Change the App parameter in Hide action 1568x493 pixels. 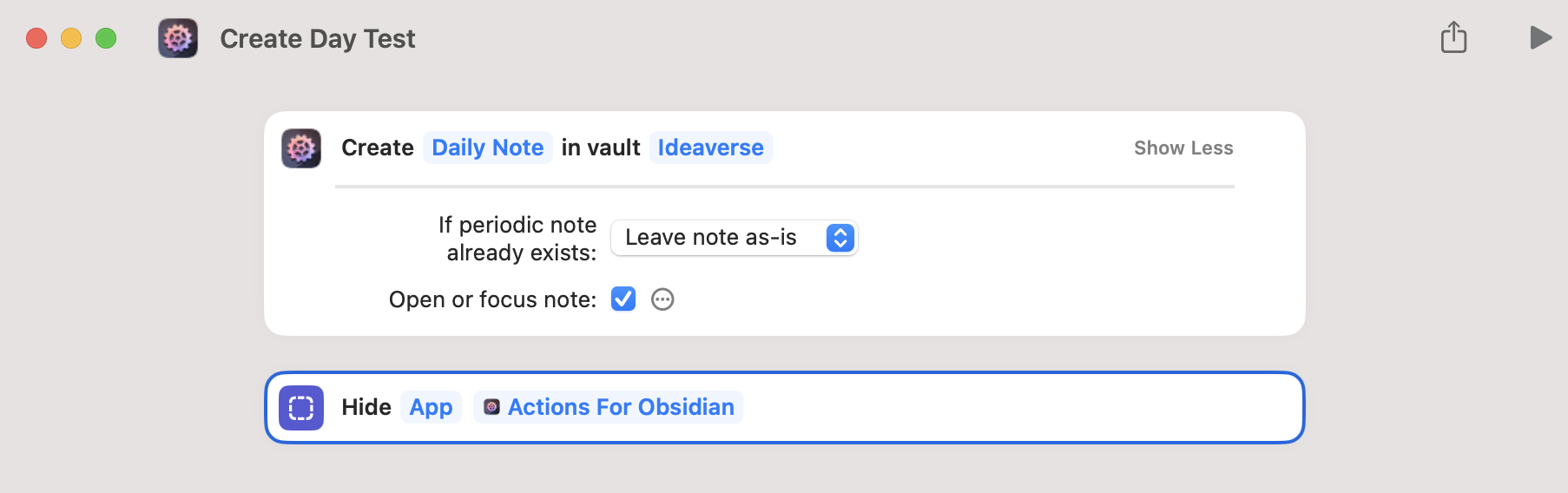coord(431,407)
